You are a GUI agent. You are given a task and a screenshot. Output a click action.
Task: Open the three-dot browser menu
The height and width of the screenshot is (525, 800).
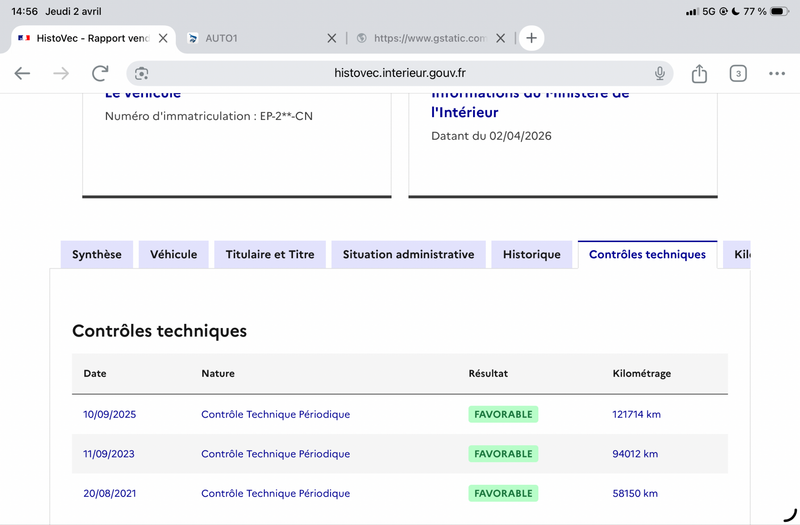(x=777, y=73)
